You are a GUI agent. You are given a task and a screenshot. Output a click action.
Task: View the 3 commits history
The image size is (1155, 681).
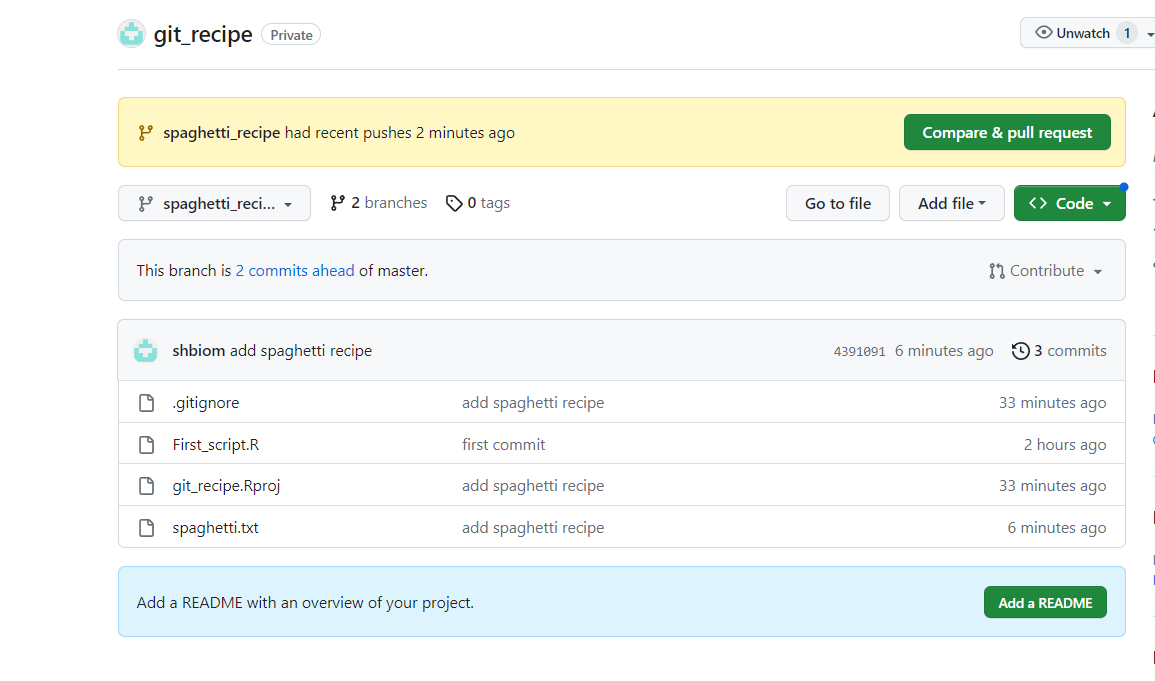(x=1059, y=351)
